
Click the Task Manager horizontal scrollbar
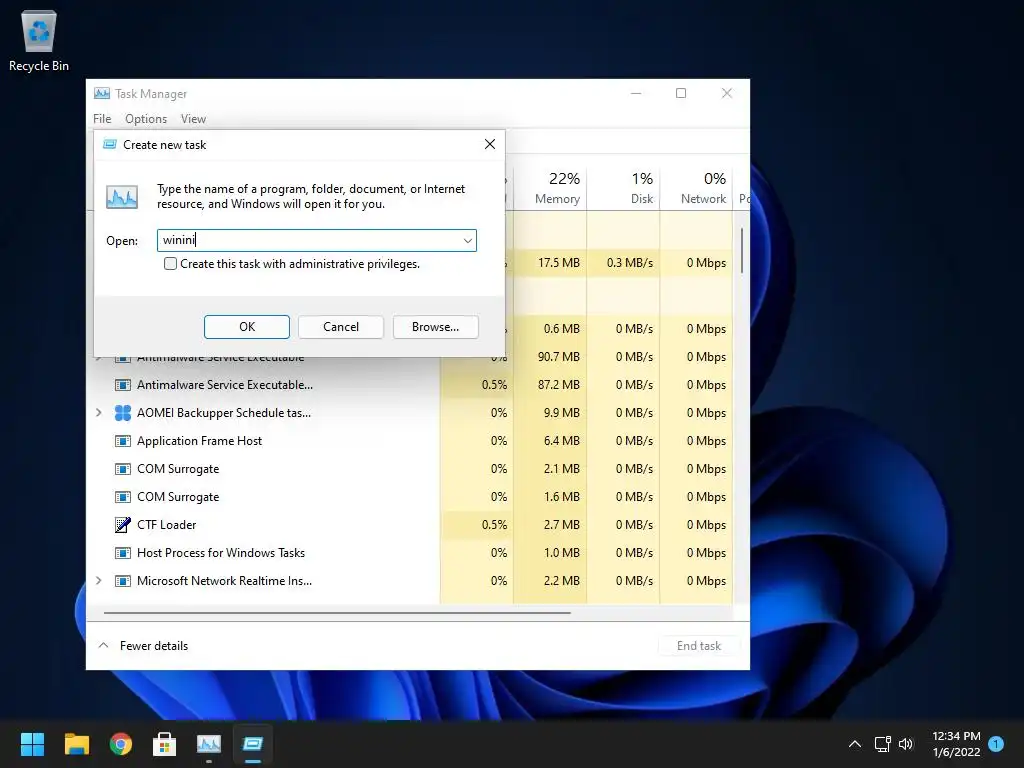click(337, 613)
